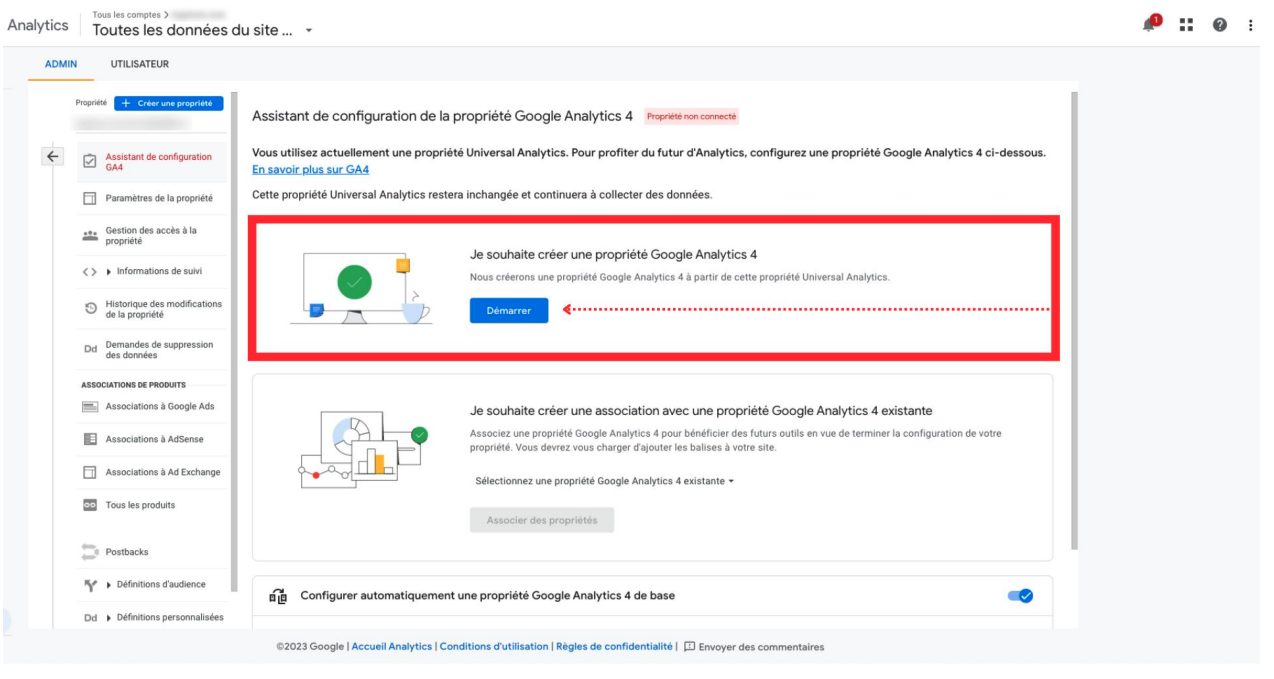Screen dimensions: 1274x679
Task: Expand Informations de suivi submenu
Action: (109, 272)
